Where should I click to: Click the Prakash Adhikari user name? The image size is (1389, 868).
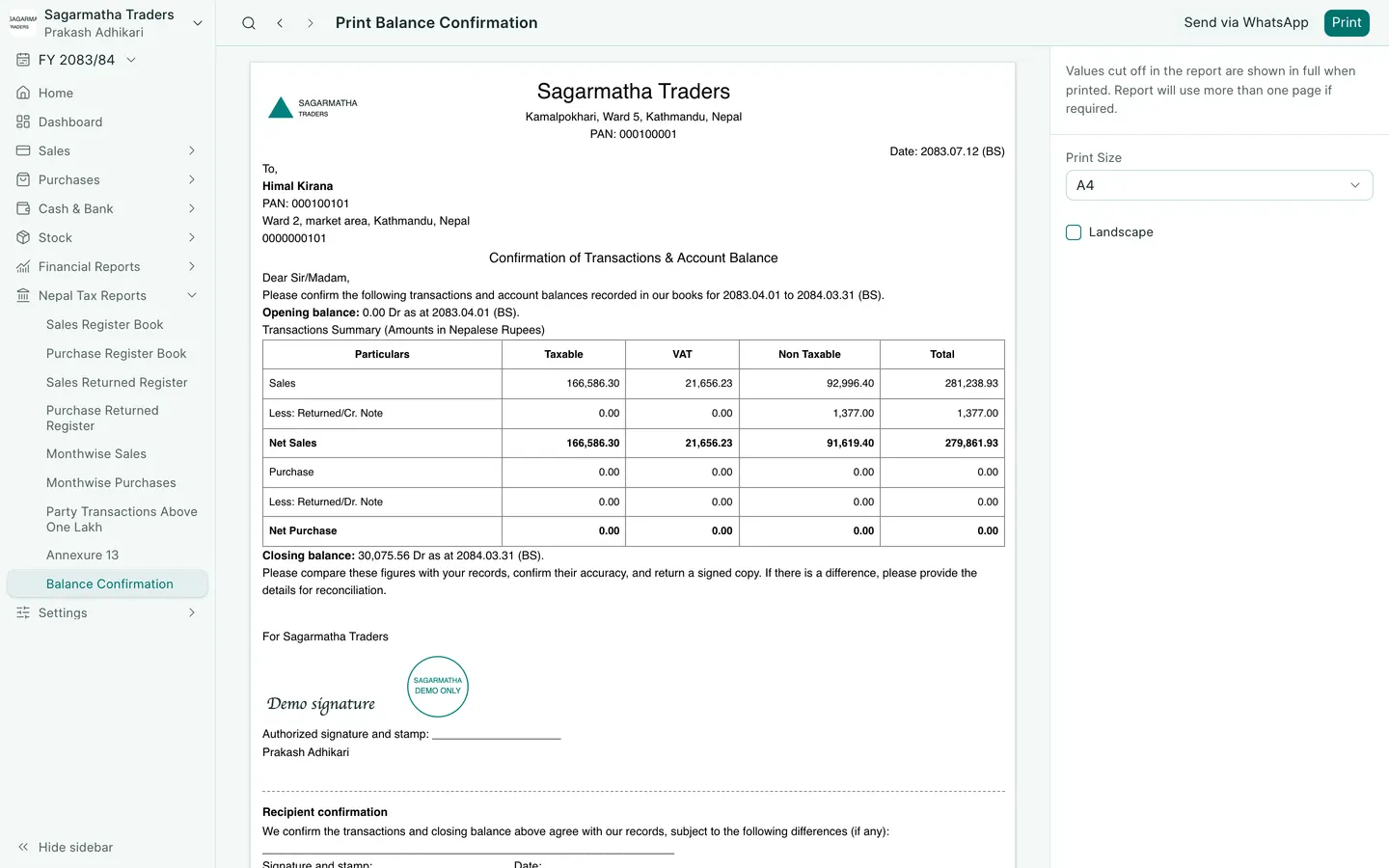point(94,33)
